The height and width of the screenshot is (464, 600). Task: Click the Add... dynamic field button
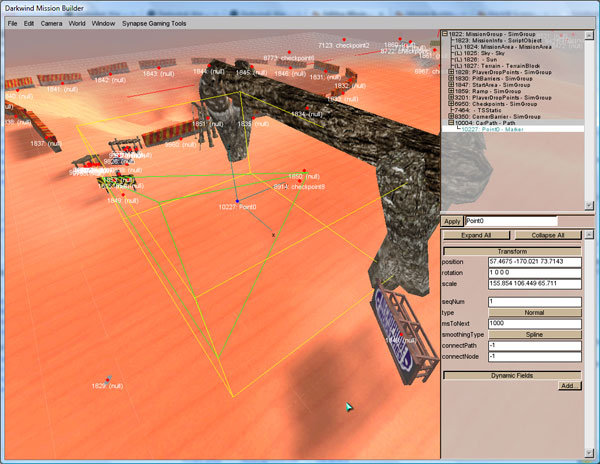(568, 385)
